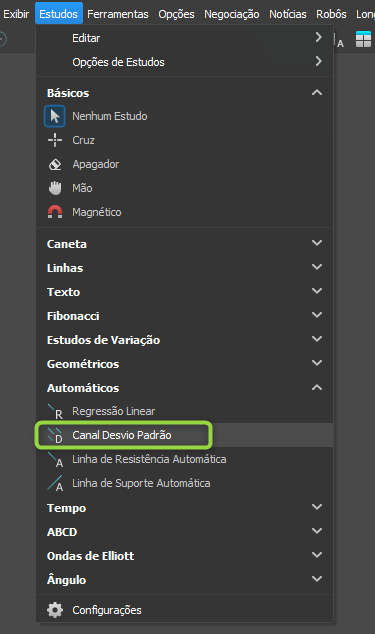Expand the Texto section chevron
This screenshot has width=375, height=634.
(317, 291)
